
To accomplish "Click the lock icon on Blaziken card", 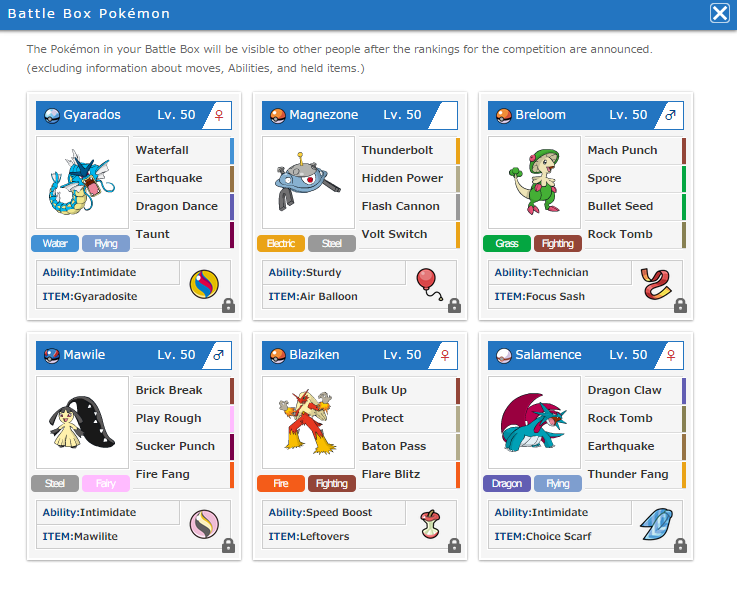I will 454,545.
